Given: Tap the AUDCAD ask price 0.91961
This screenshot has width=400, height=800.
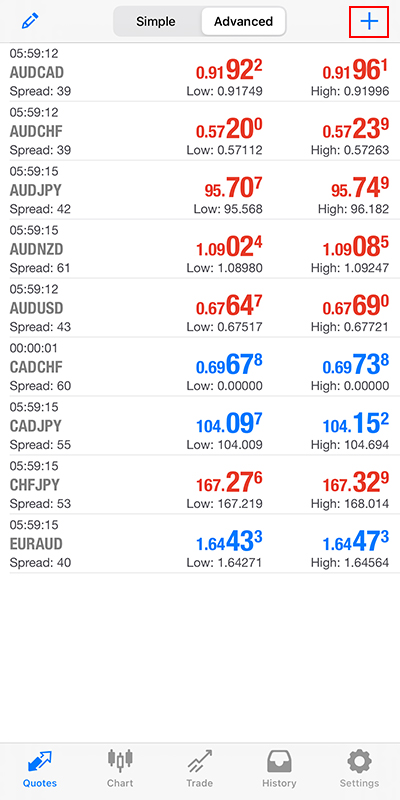Looking at the screenshot, I should pyautogui.click(x=352, y=71).
